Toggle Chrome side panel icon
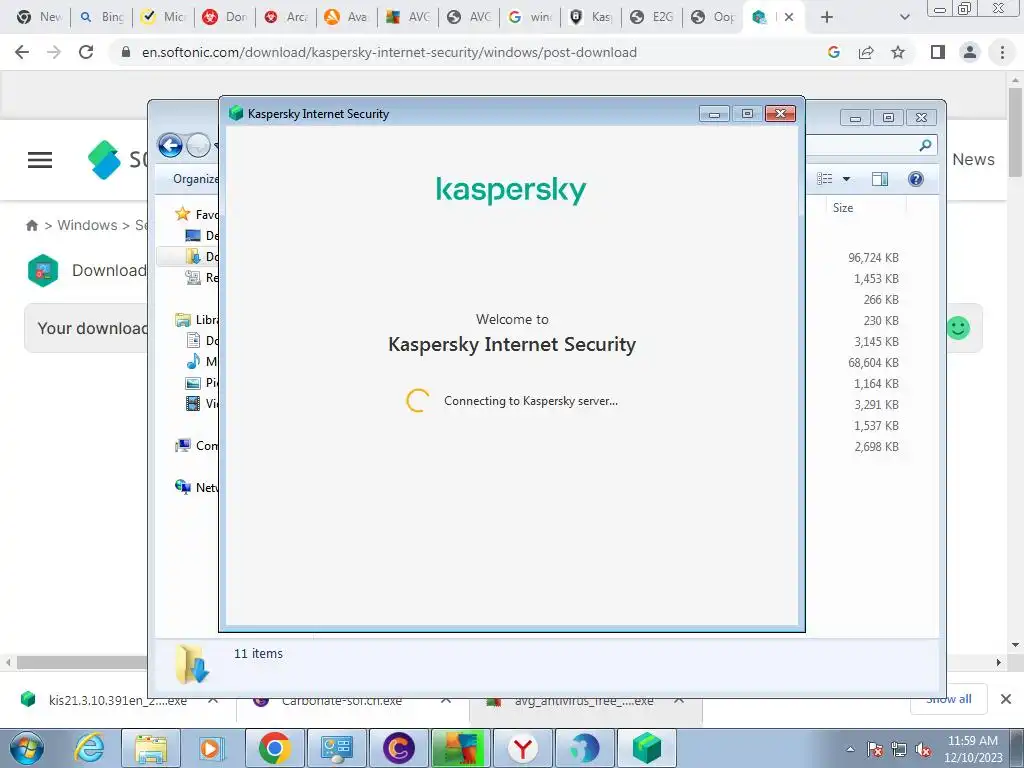Screen dimensions: 1024x768 [938, 52]
